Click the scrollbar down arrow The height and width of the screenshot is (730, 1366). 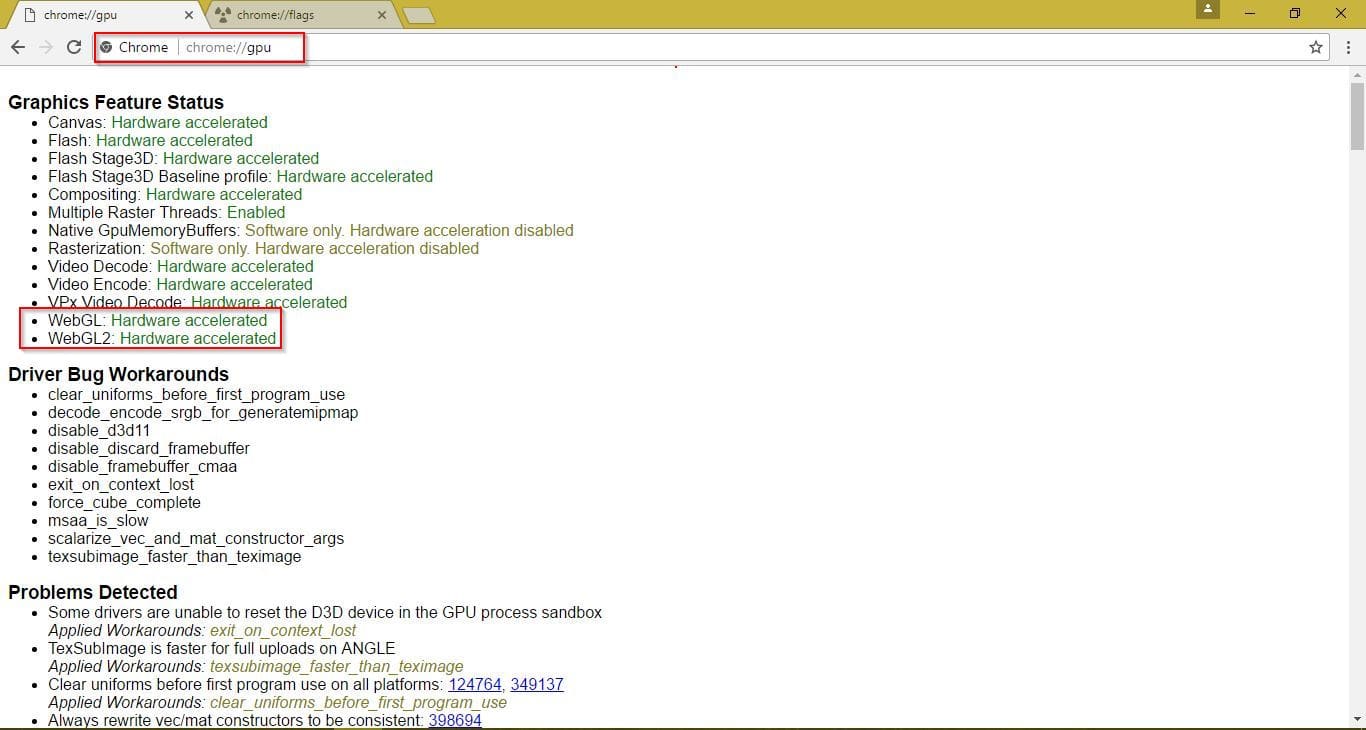[x=1357, y=720]
